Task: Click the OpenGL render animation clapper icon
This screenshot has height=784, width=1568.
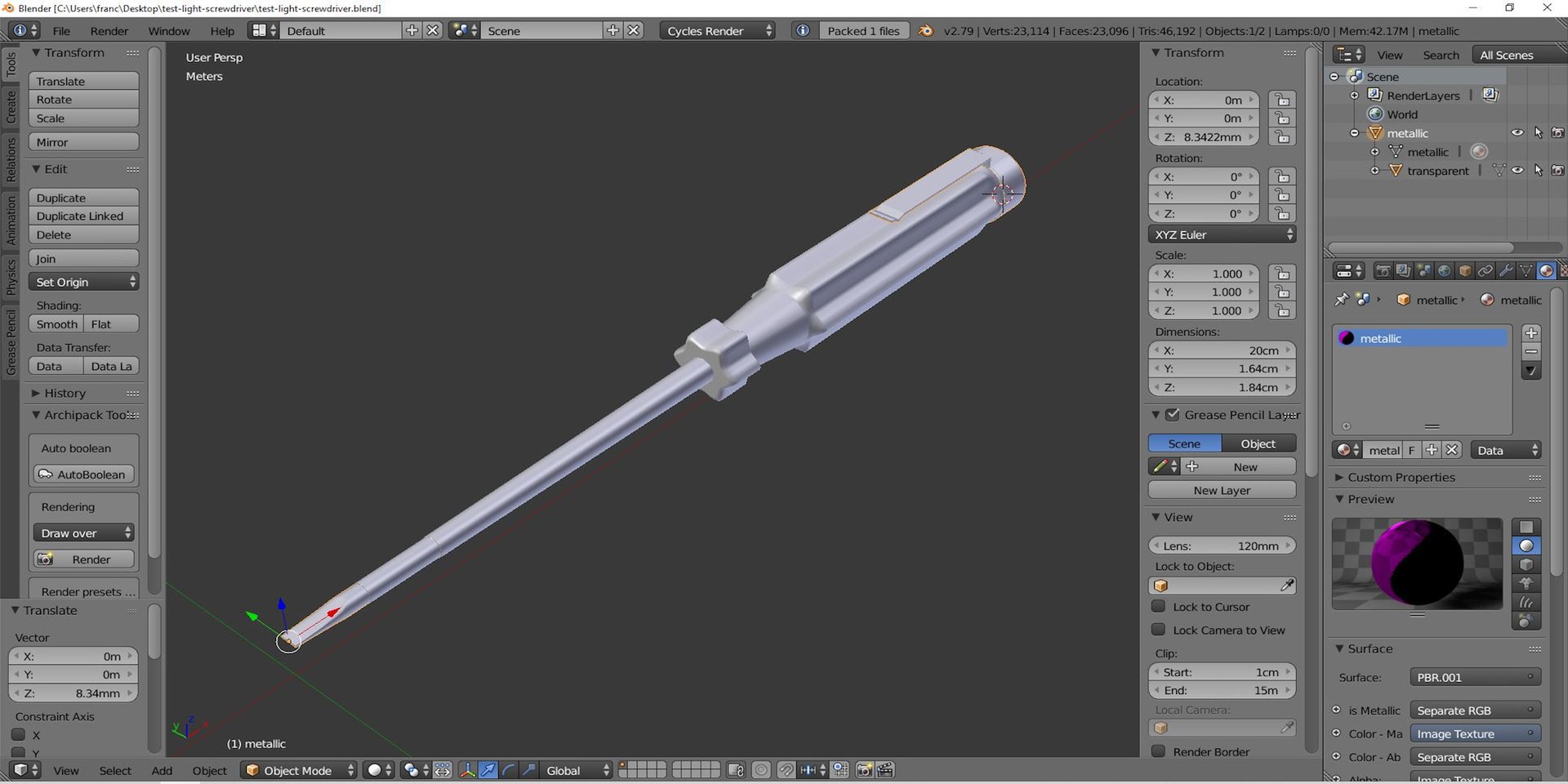Action: (884, 770)
